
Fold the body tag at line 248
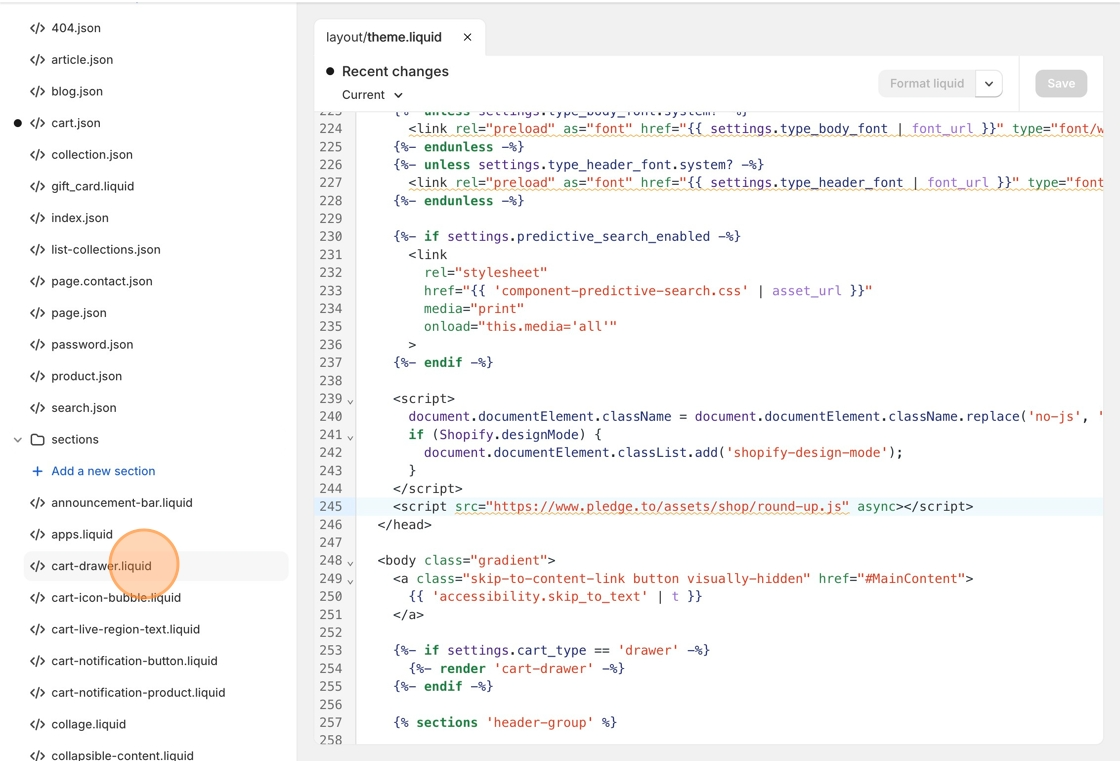pyautogui.click(x=350, y=563)
